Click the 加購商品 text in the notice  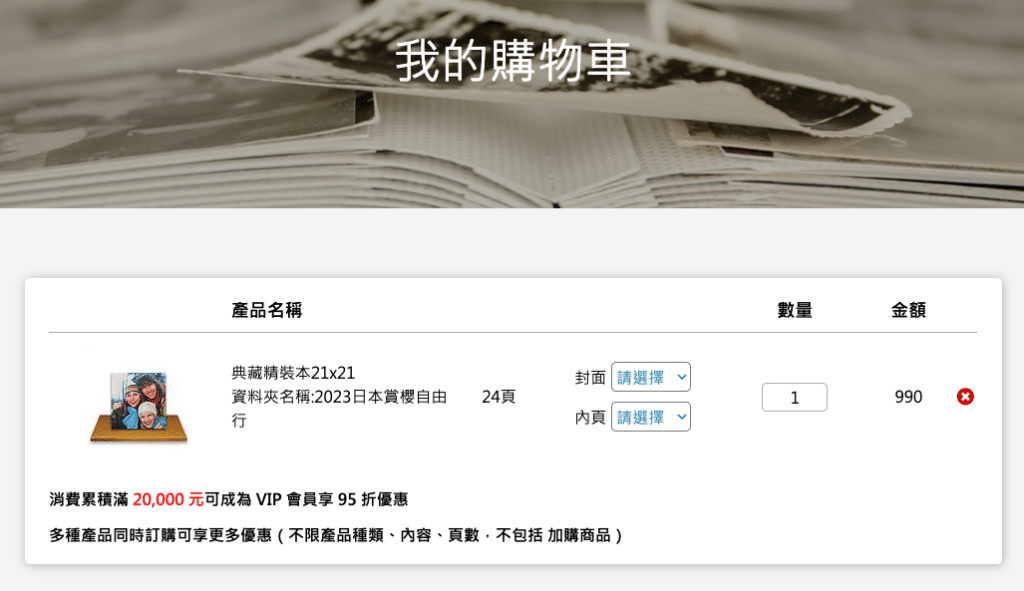(x=579, y=535)
